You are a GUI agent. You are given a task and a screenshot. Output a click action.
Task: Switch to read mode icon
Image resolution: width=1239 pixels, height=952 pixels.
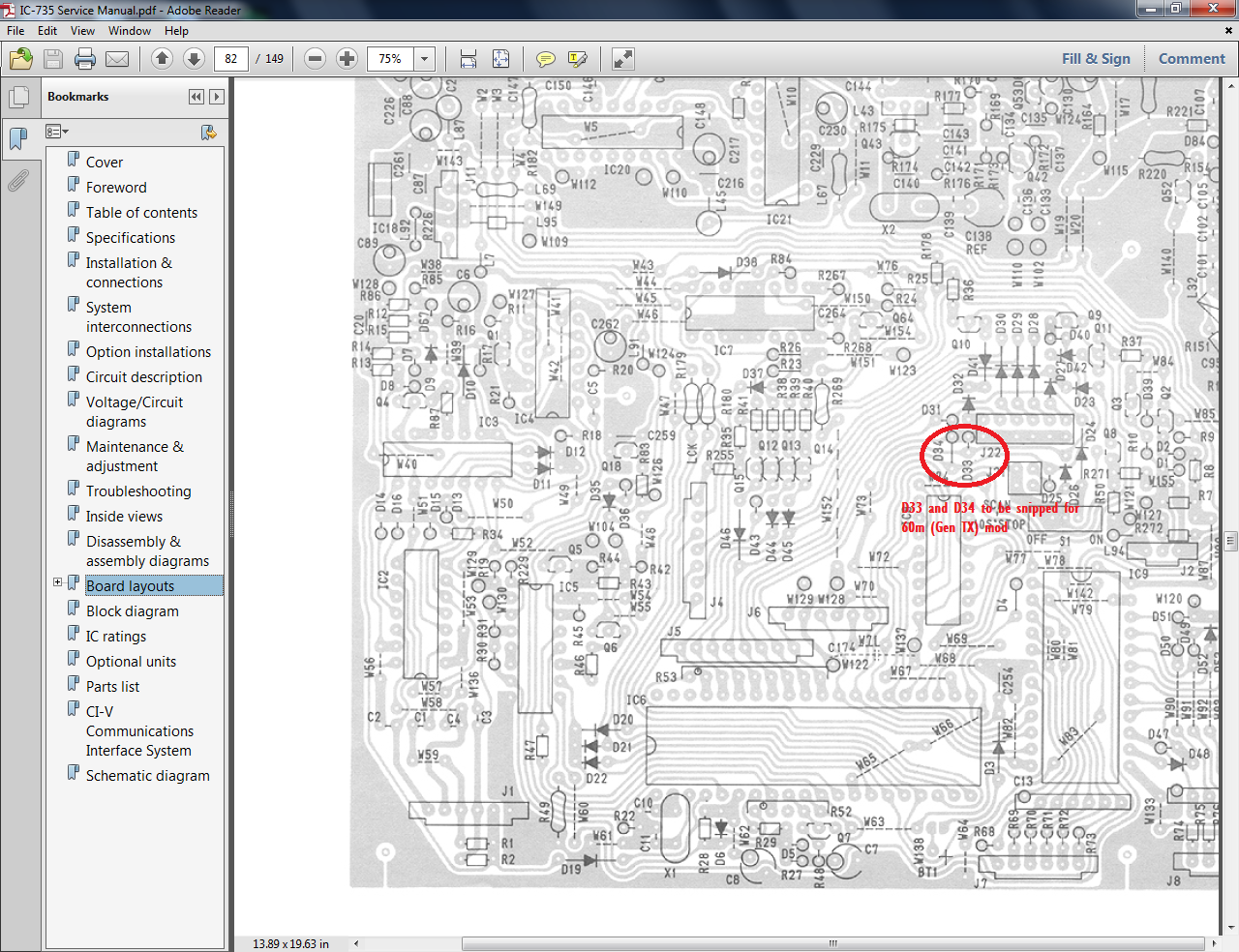click(x=623, y=59)
